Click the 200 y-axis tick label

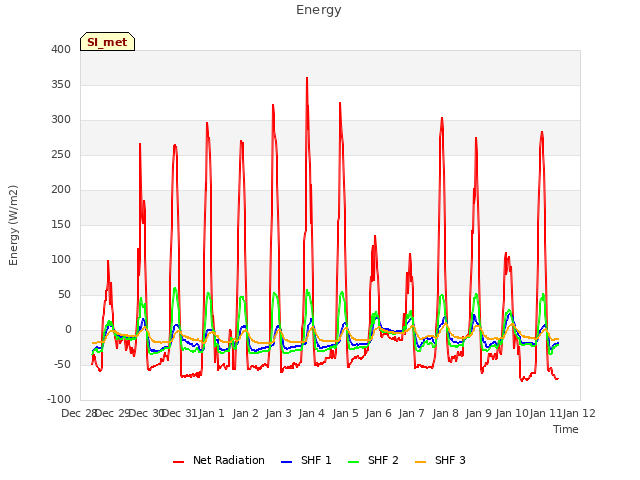point(61,190)
